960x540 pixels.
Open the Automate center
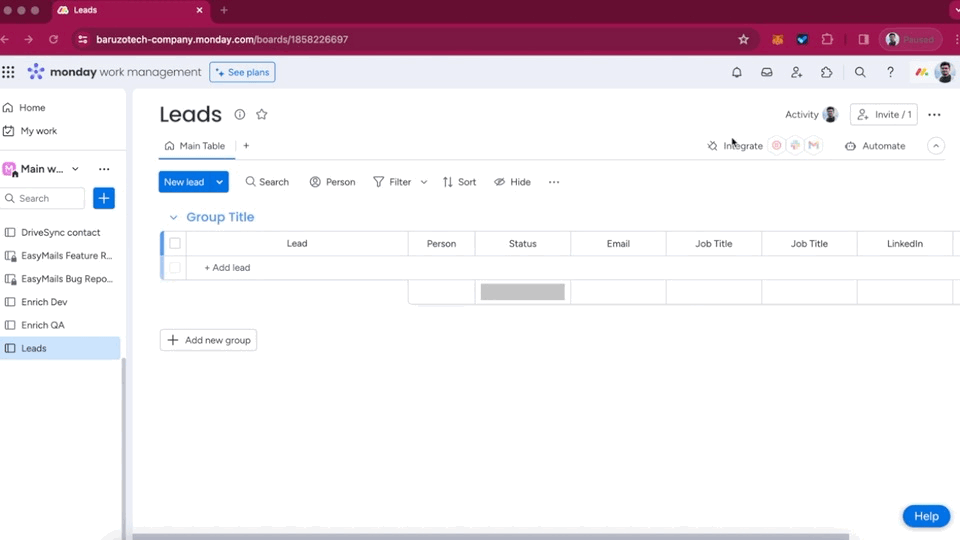[x=875, y=146]
